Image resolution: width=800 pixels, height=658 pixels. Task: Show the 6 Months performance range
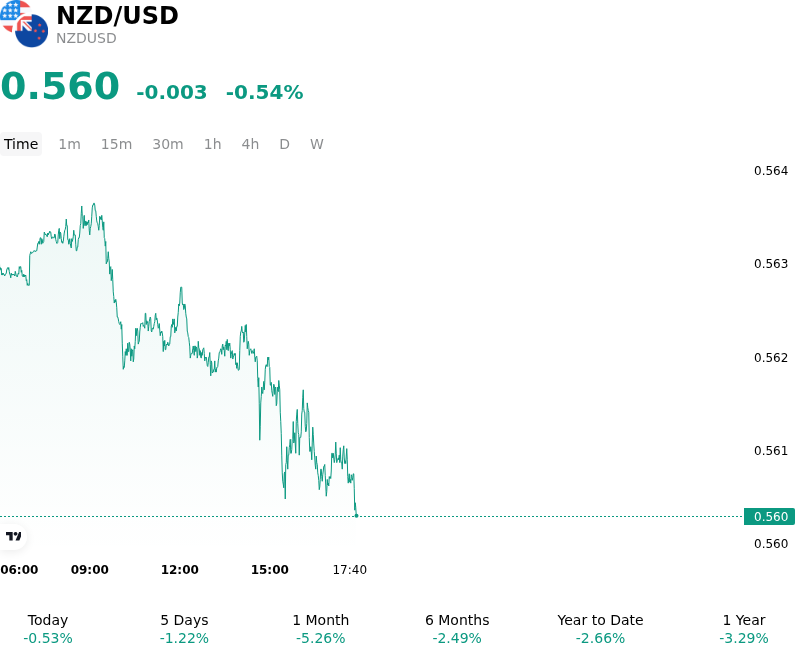click(457, 629)
